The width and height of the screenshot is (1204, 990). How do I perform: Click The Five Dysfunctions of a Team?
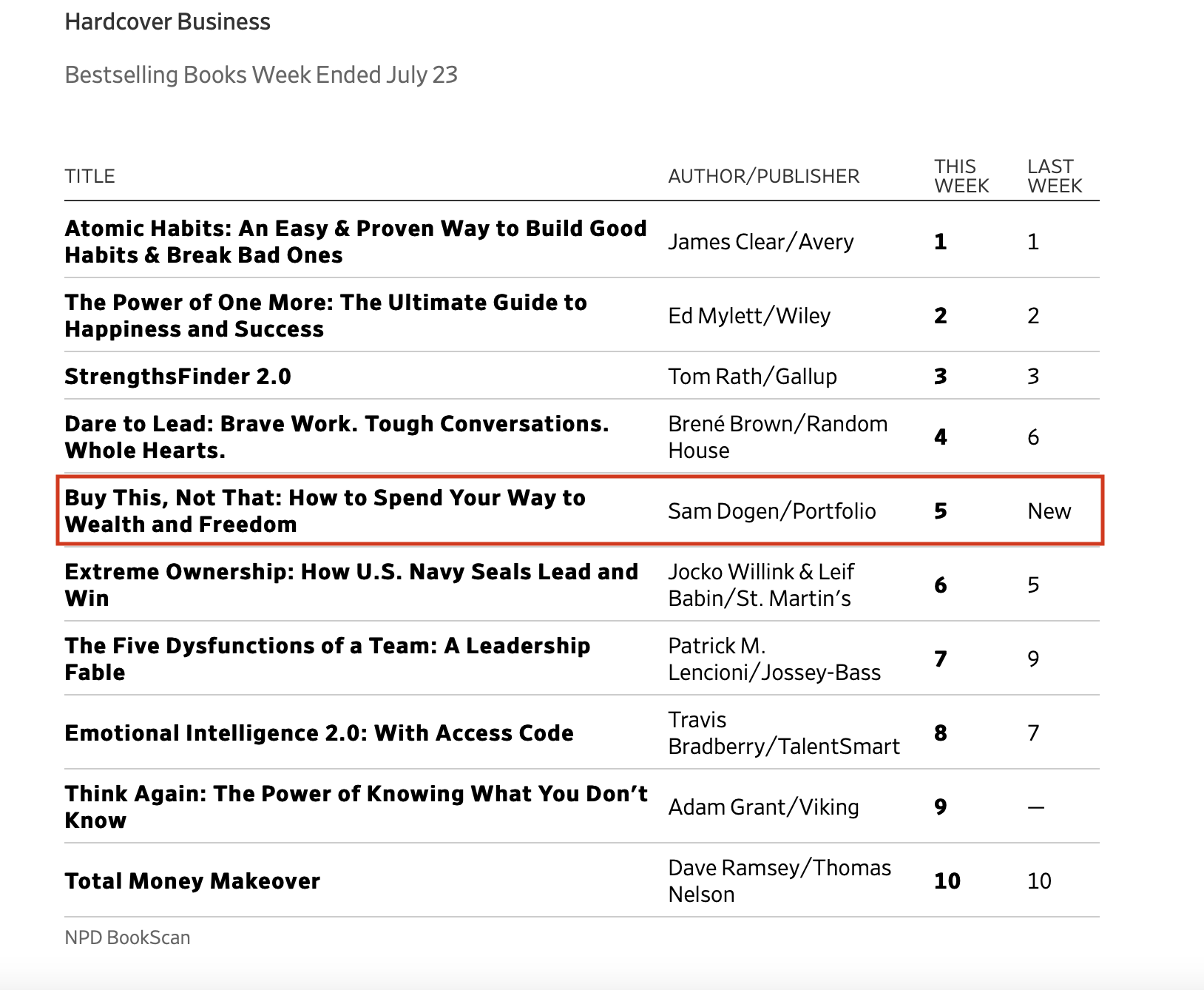(x=327, y=659)
